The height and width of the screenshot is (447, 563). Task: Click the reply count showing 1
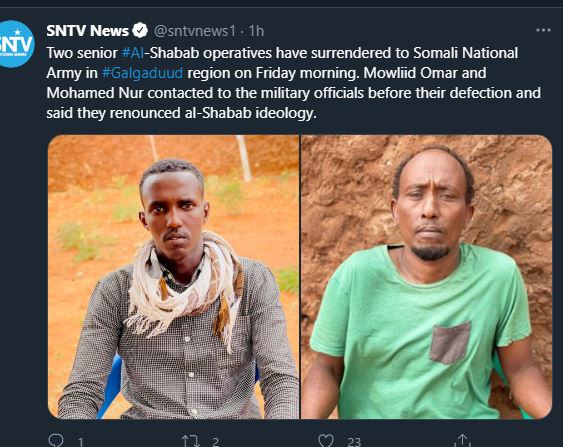[81, 442]
